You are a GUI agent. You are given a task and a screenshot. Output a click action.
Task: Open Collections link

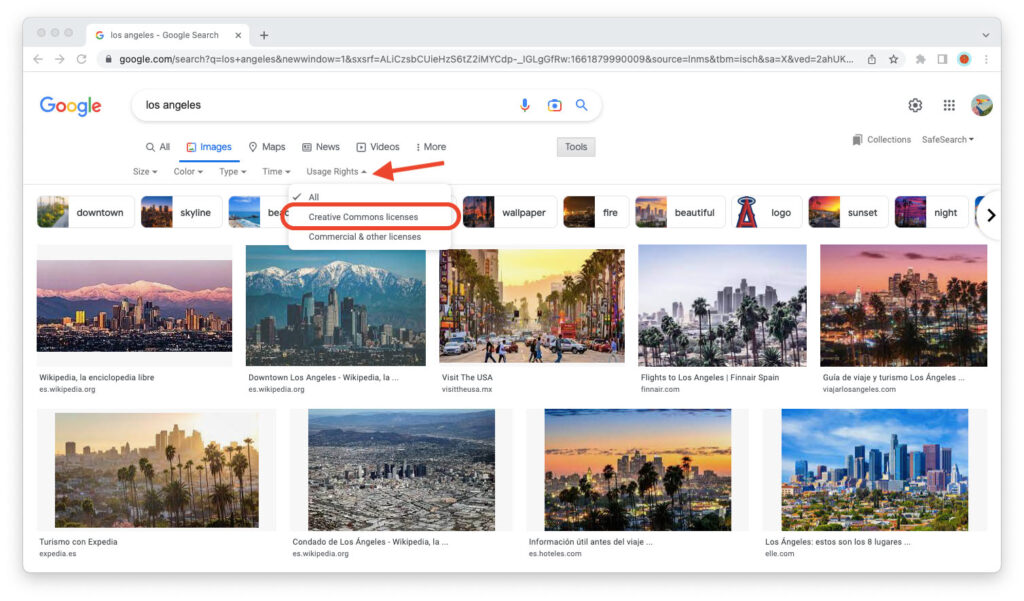[882, 140]
